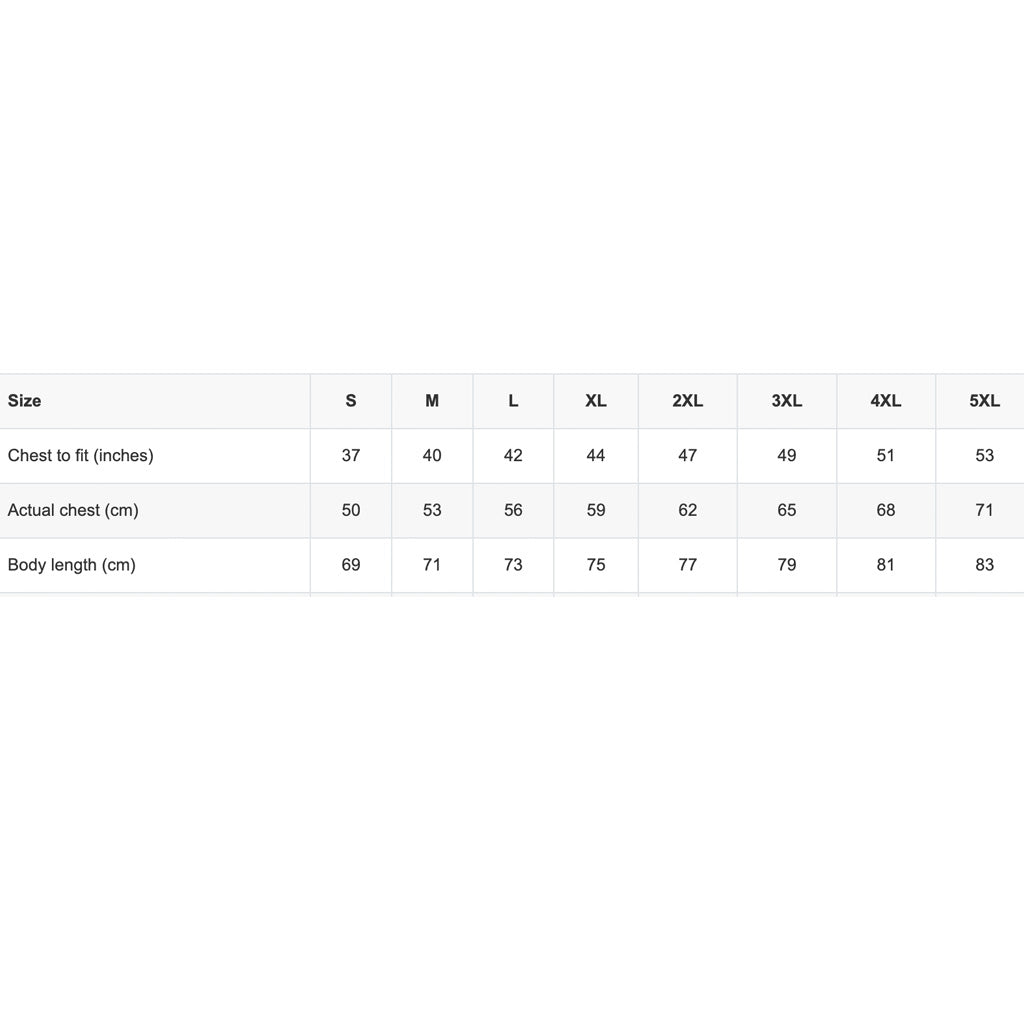
Task: Select the 4XL size column header
Action: tap(886, 401)
